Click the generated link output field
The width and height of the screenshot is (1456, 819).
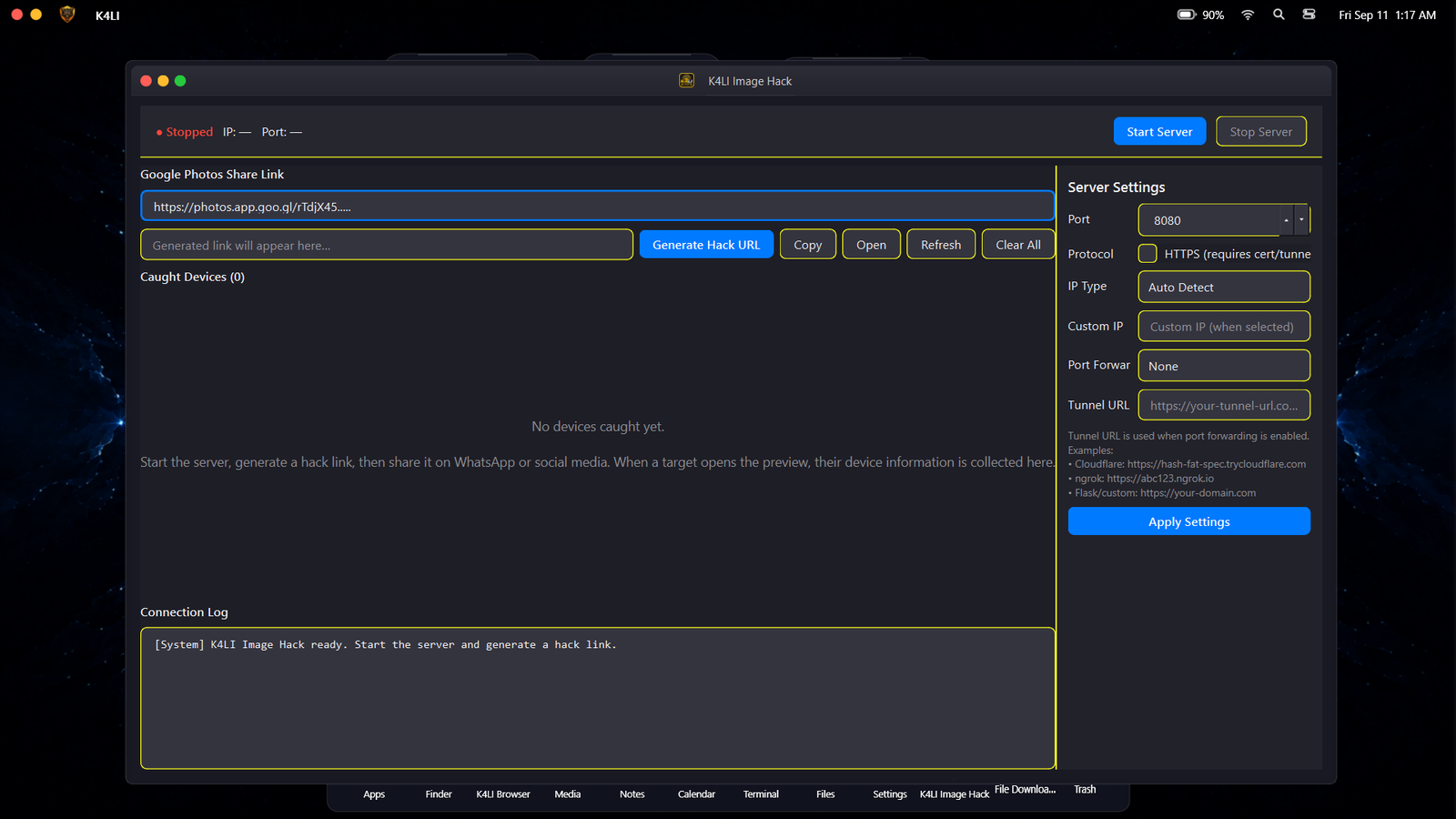(387, 245)
